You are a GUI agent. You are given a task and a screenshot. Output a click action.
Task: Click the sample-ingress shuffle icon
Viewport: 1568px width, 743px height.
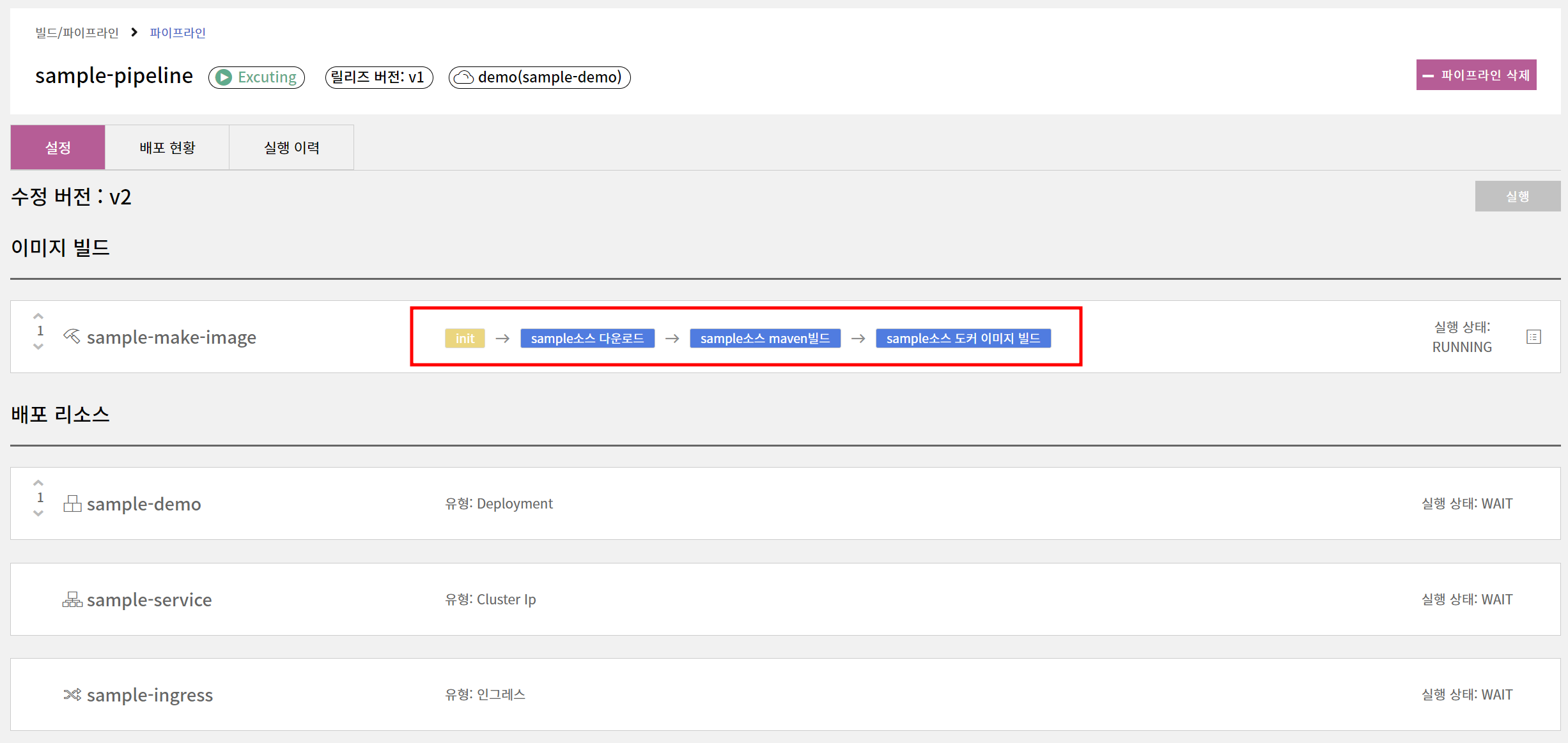click(x=72, y=694)
